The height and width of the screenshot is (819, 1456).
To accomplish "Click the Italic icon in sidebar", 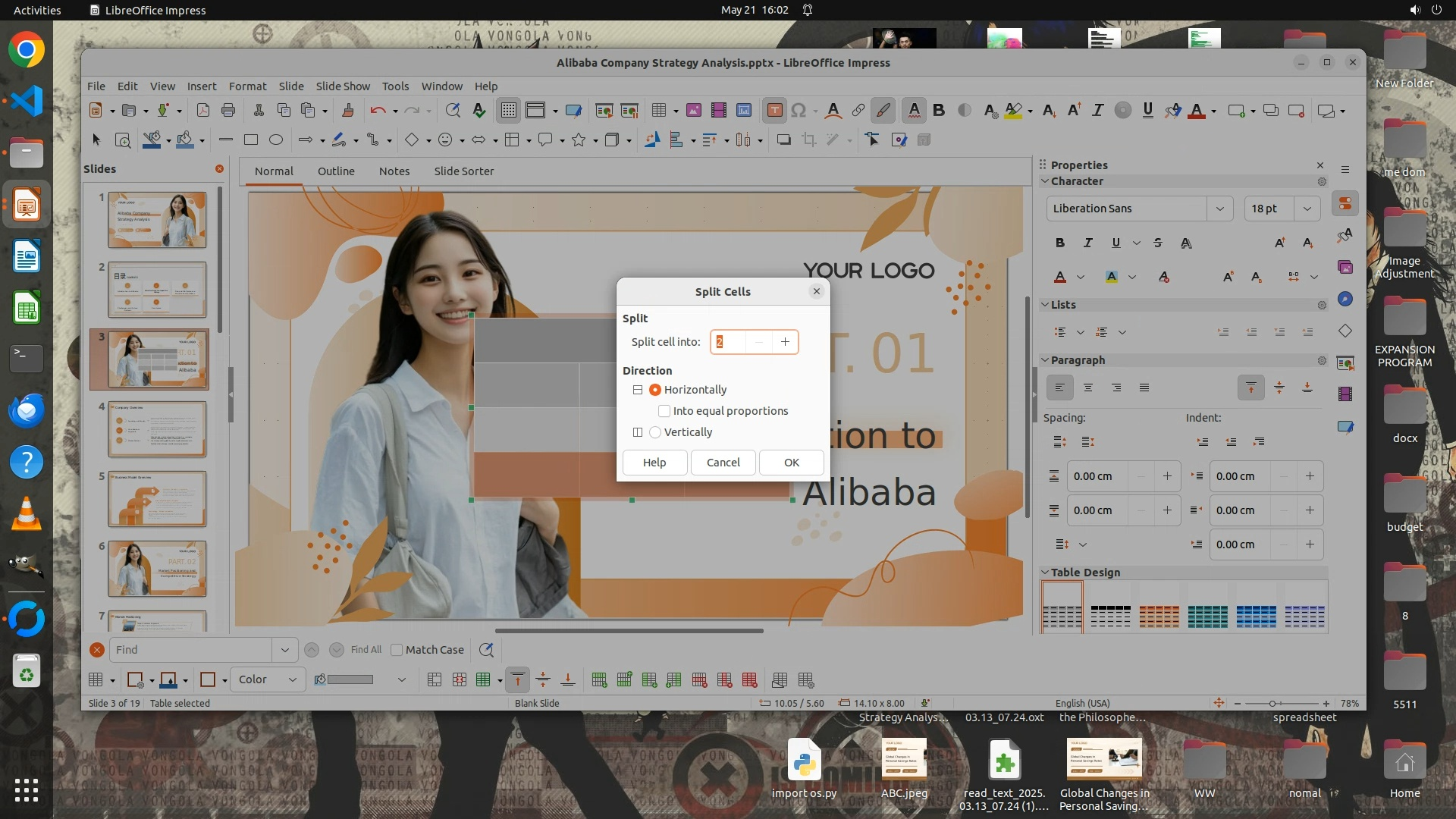I will [1088, 243].
